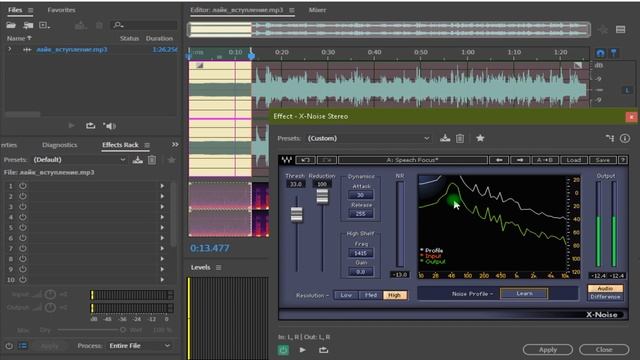Image resolution: width=640 pixels, height=360 pixels.
Task: Toggle power for effects slot 3
Action: [x=23, y=207]
